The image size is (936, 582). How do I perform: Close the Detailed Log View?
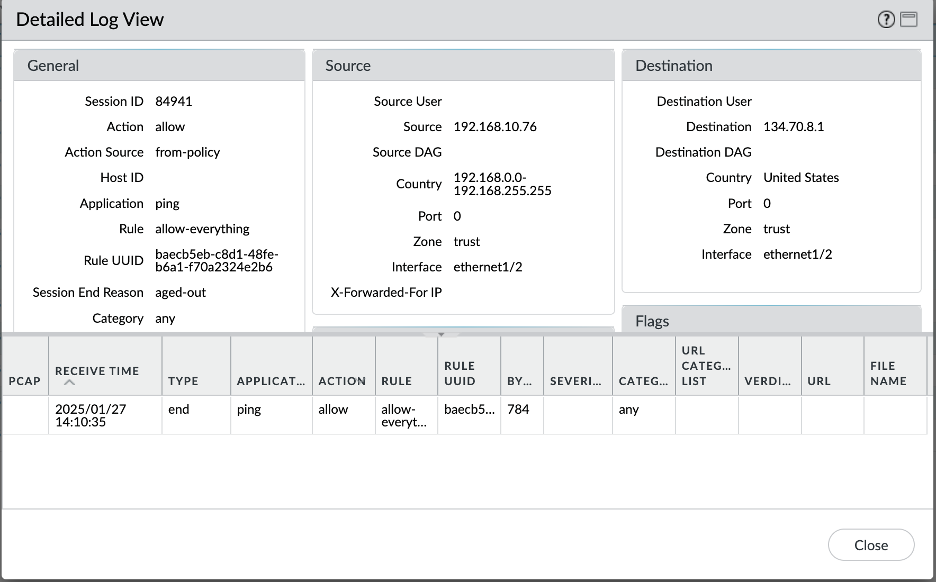[871, 545]
